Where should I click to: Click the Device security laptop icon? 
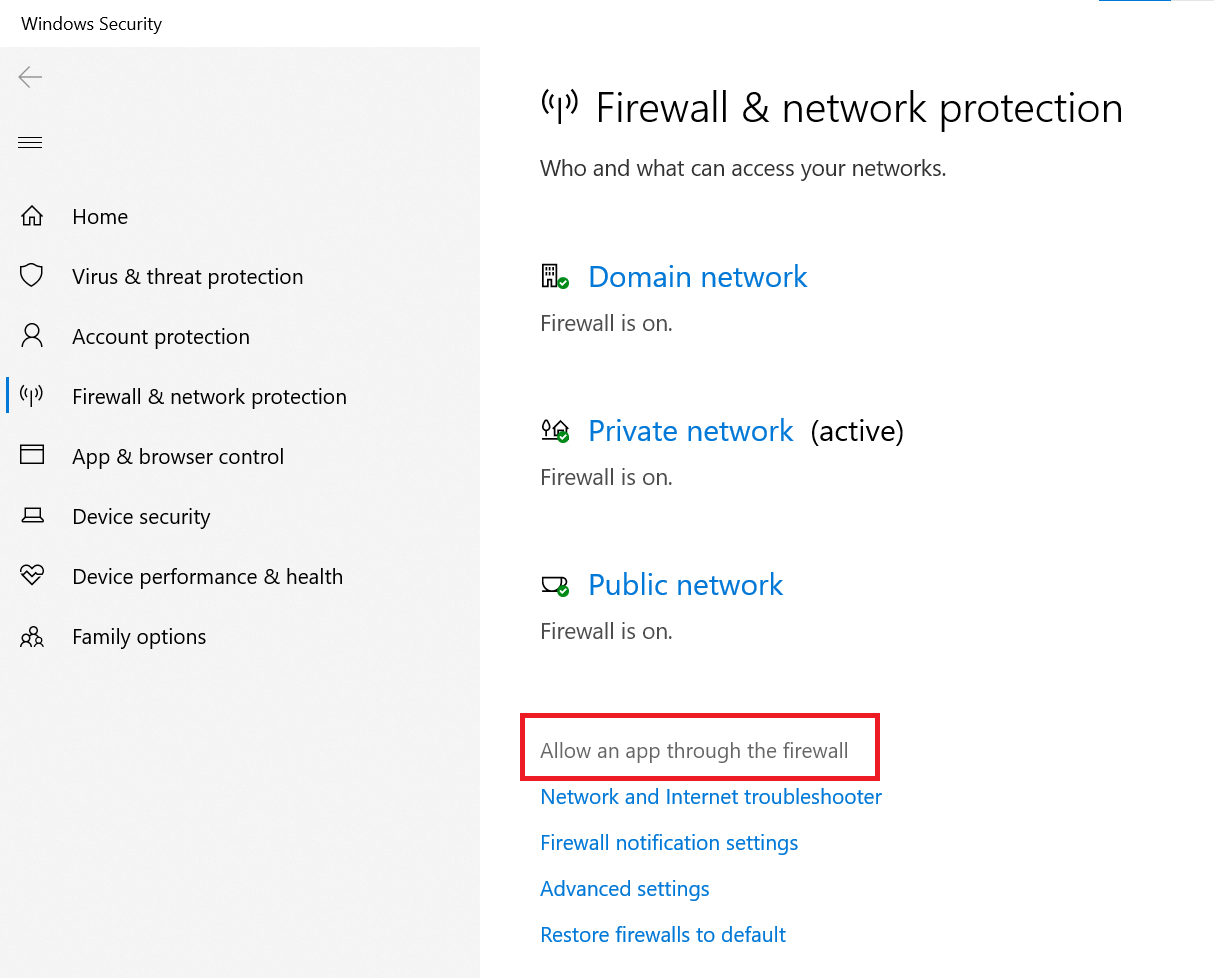pyautogui.click(x=32, y=516)
